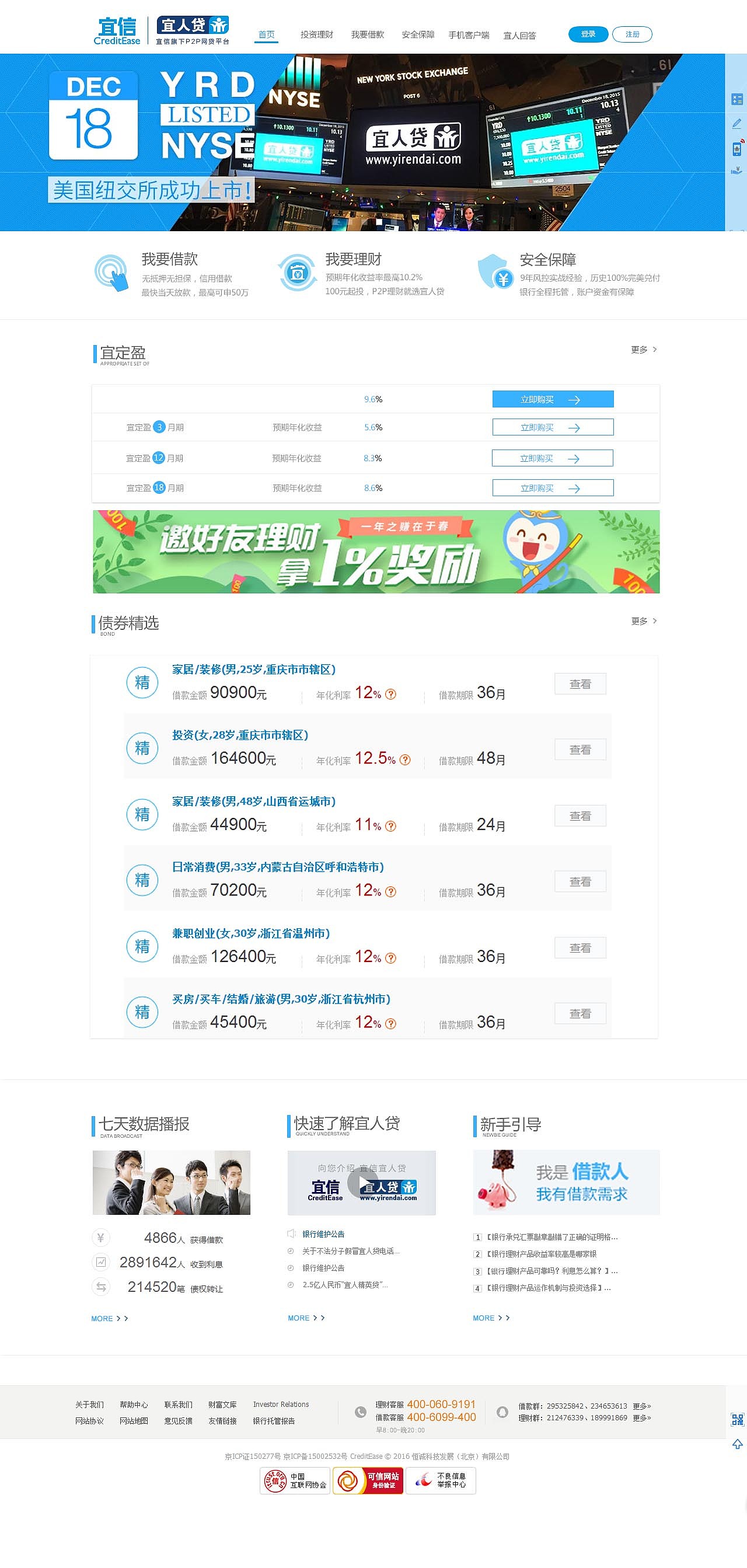
Task: Click the 邀好友理财拿1%奖励 banner
Action: (376, 552)
